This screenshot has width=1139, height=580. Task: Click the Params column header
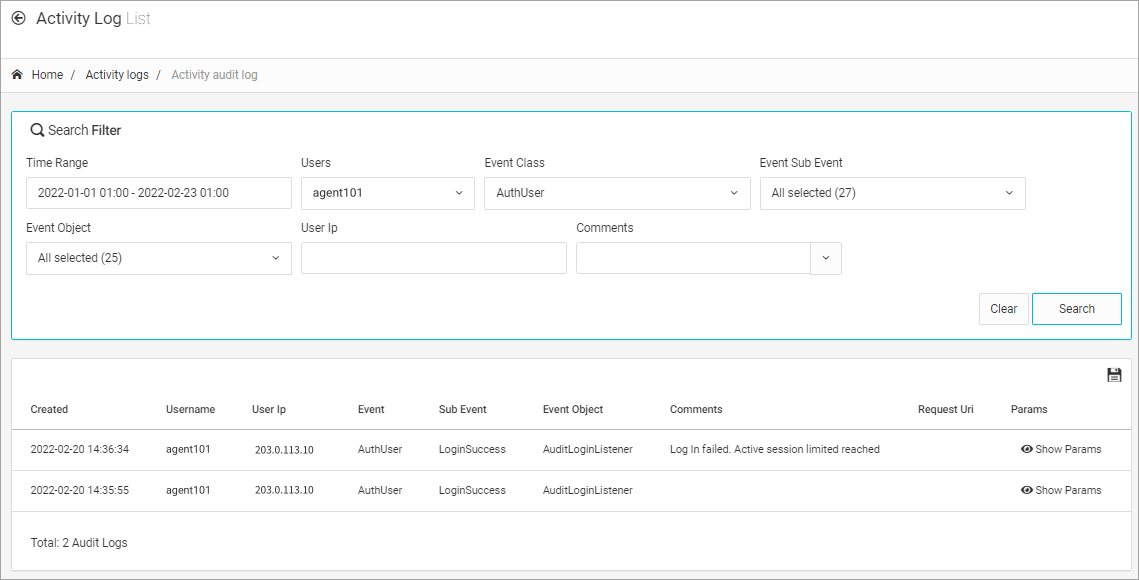pos(1029,409)
